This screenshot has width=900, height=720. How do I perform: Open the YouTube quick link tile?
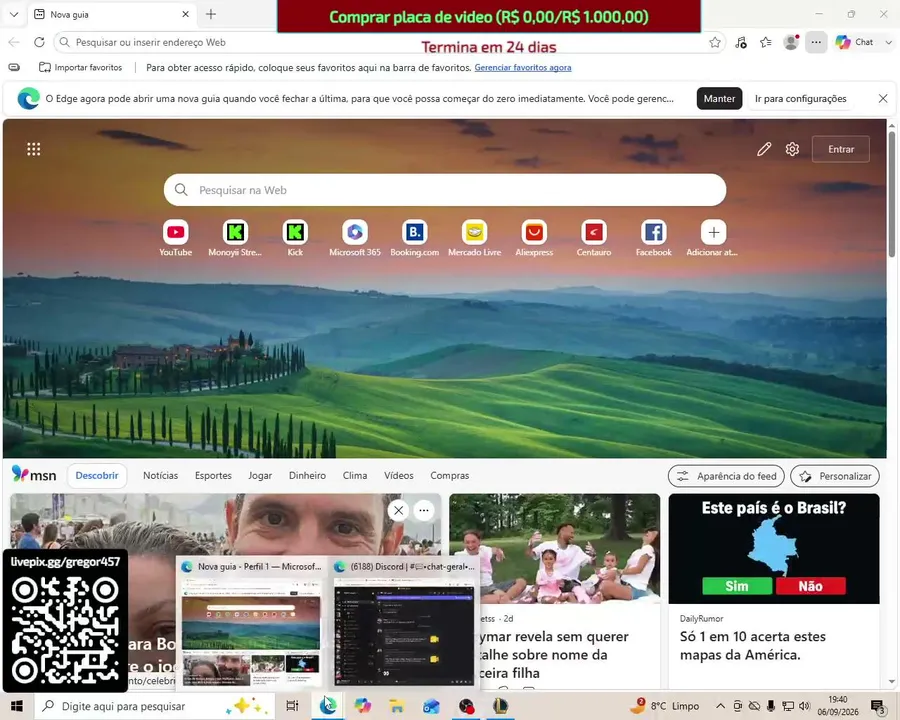[176, 238]
